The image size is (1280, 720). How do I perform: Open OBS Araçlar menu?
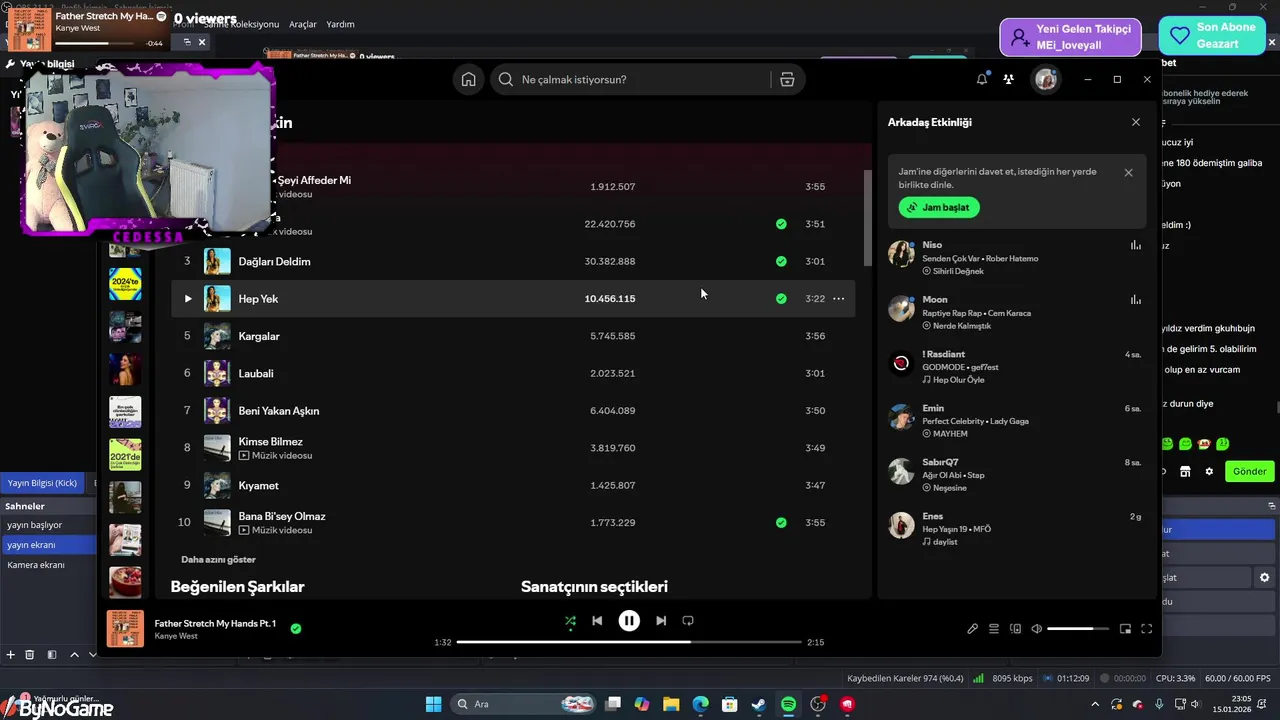tap(303, 24)
